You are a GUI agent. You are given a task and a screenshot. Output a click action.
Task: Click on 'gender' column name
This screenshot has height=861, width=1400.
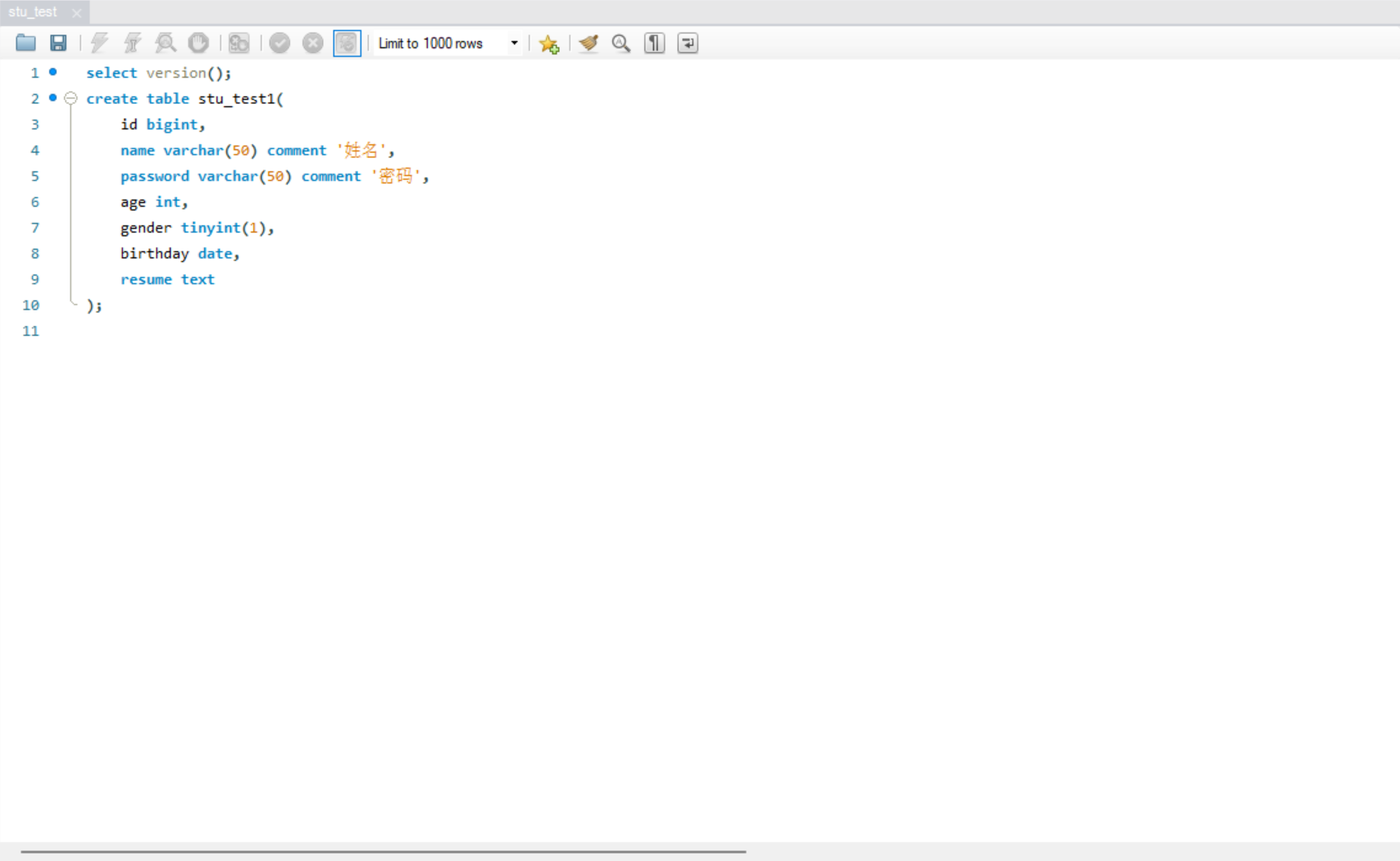point(146,228)
